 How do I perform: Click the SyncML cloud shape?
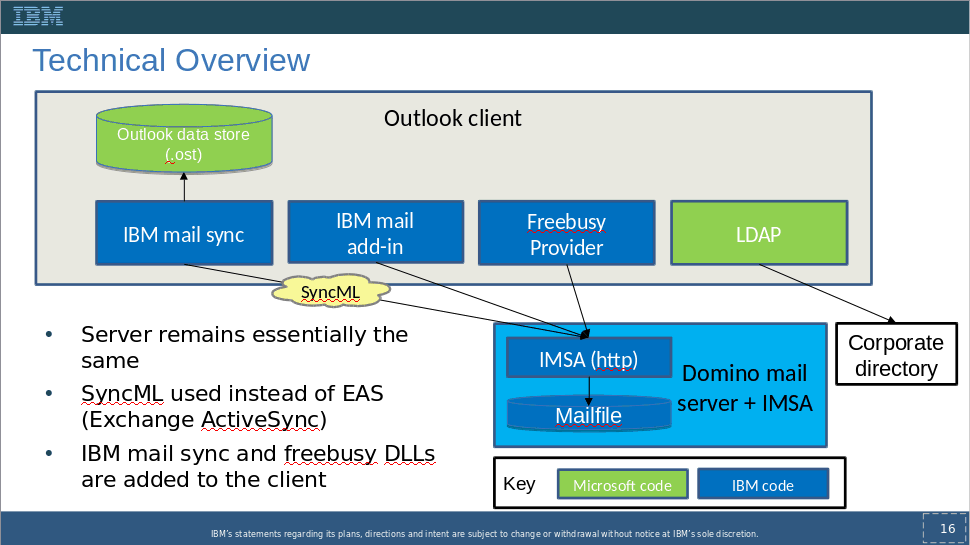(x=330, y=291)
